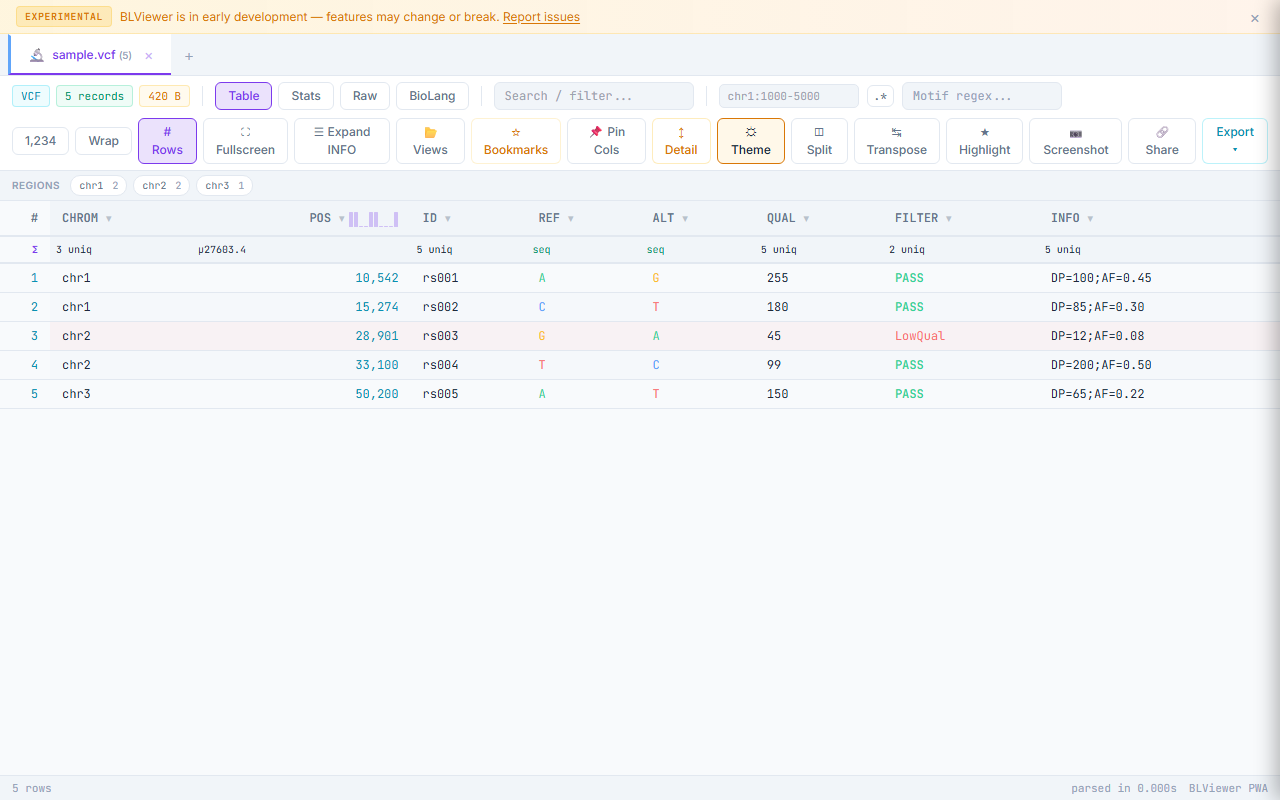Enable text Wrap
Viewport: 1280px width, 800px height.
point(103,140)
